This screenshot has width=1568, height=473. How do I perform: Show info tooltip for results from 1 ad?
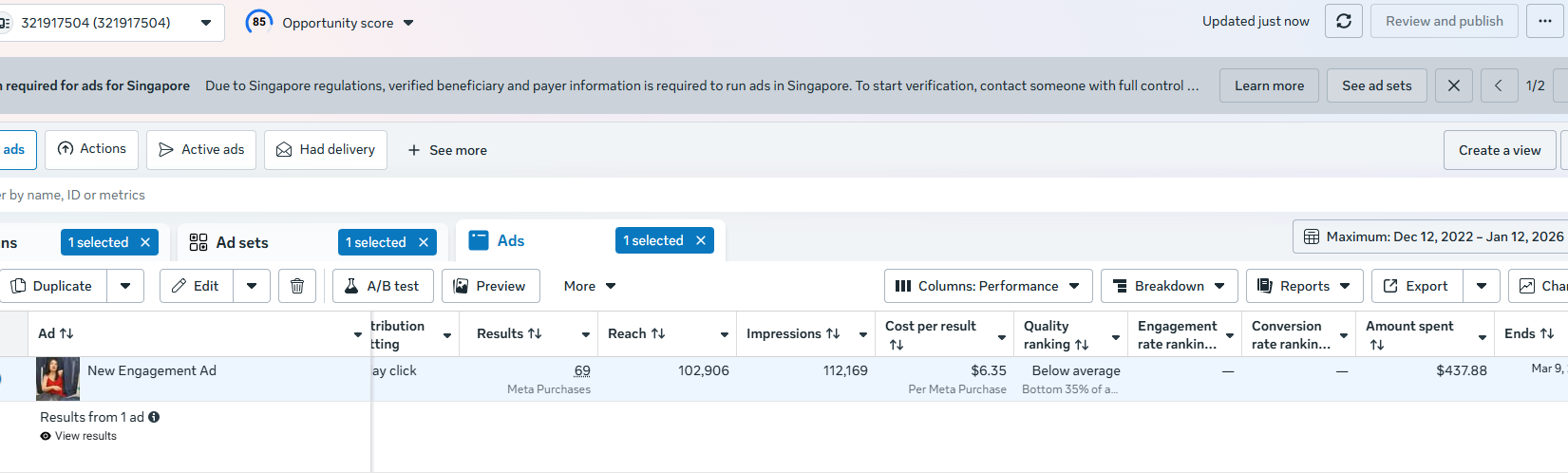tap(154, 417)
